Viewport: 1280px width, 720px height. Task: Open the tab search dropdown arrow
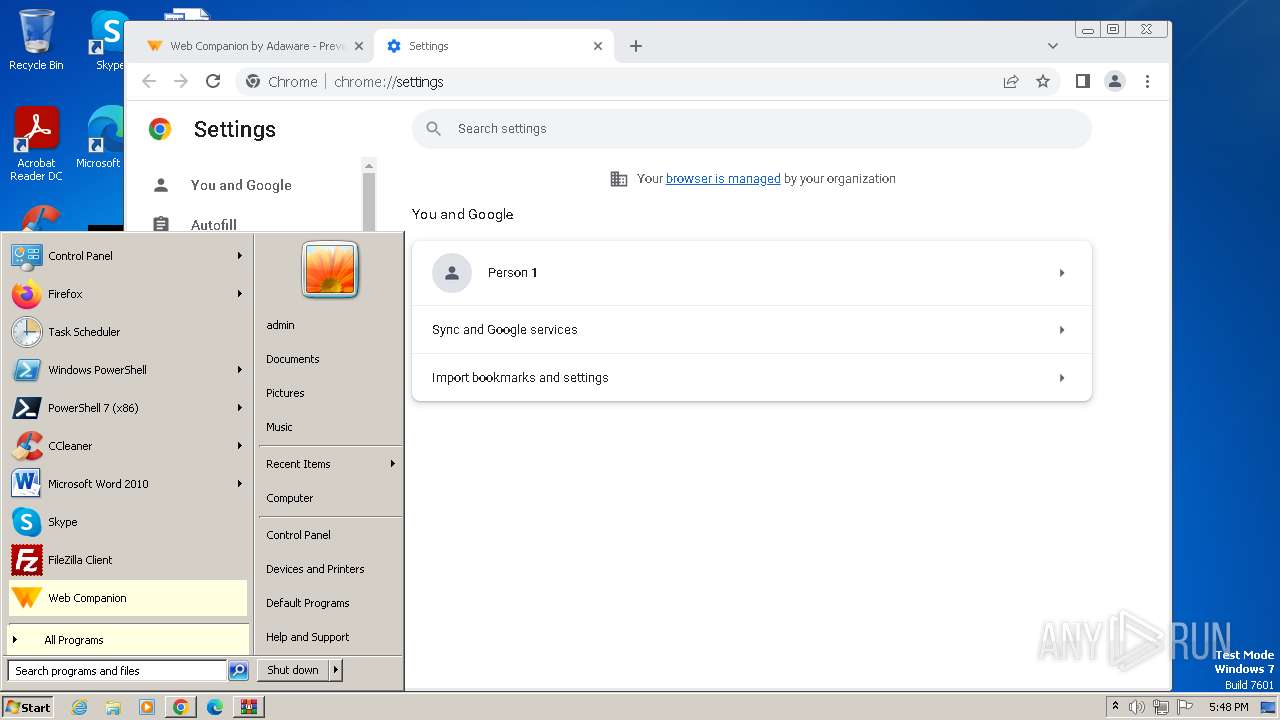pos(1053,46)
